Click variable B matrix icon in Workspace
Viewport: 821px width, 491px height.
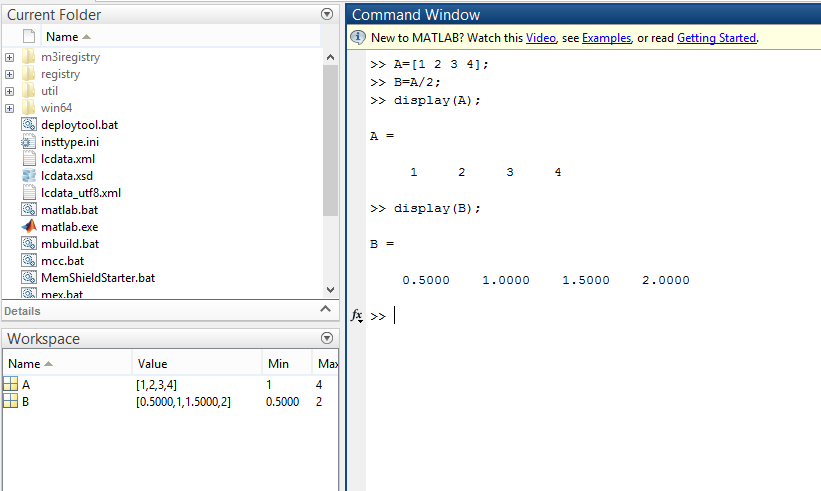pyautogui.click(x=10, y=401)
